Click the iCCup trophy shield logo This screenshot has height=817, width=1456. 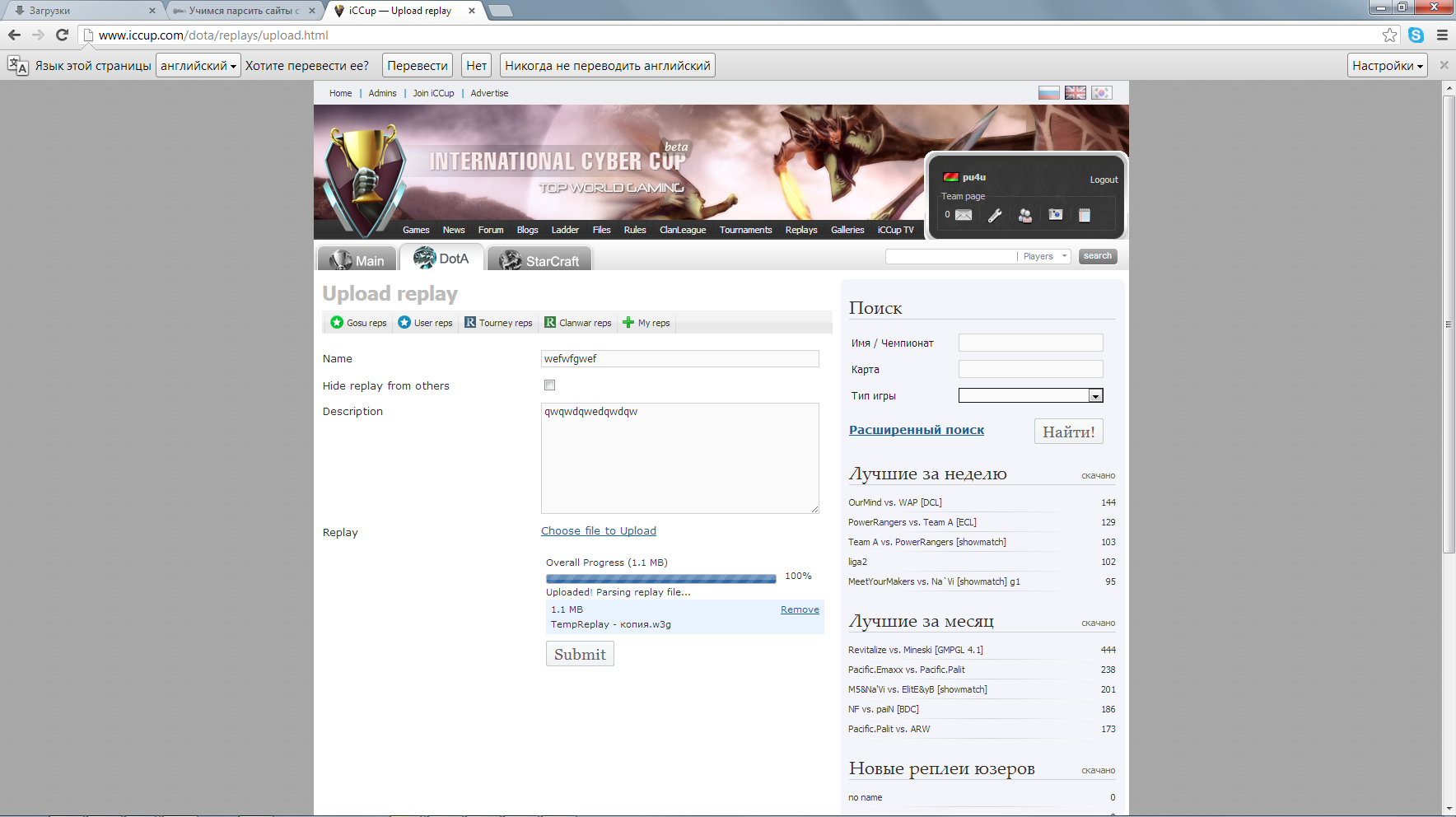click(x=365, y=180)
